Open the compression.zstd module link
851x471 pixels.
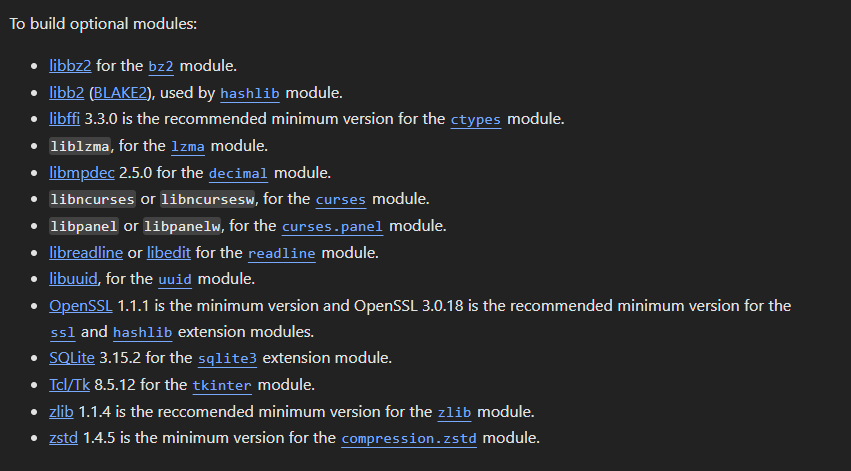(409, 438)
